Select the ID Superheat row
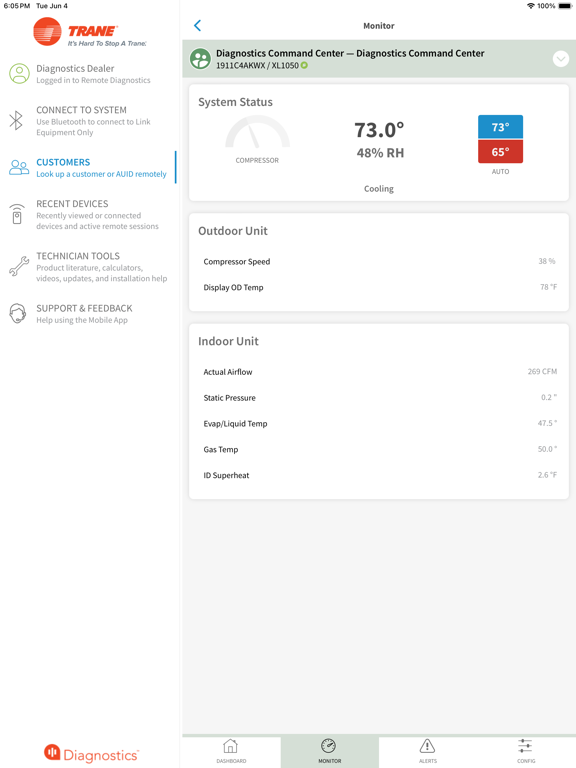576x768 pixels. pos(379,475)
